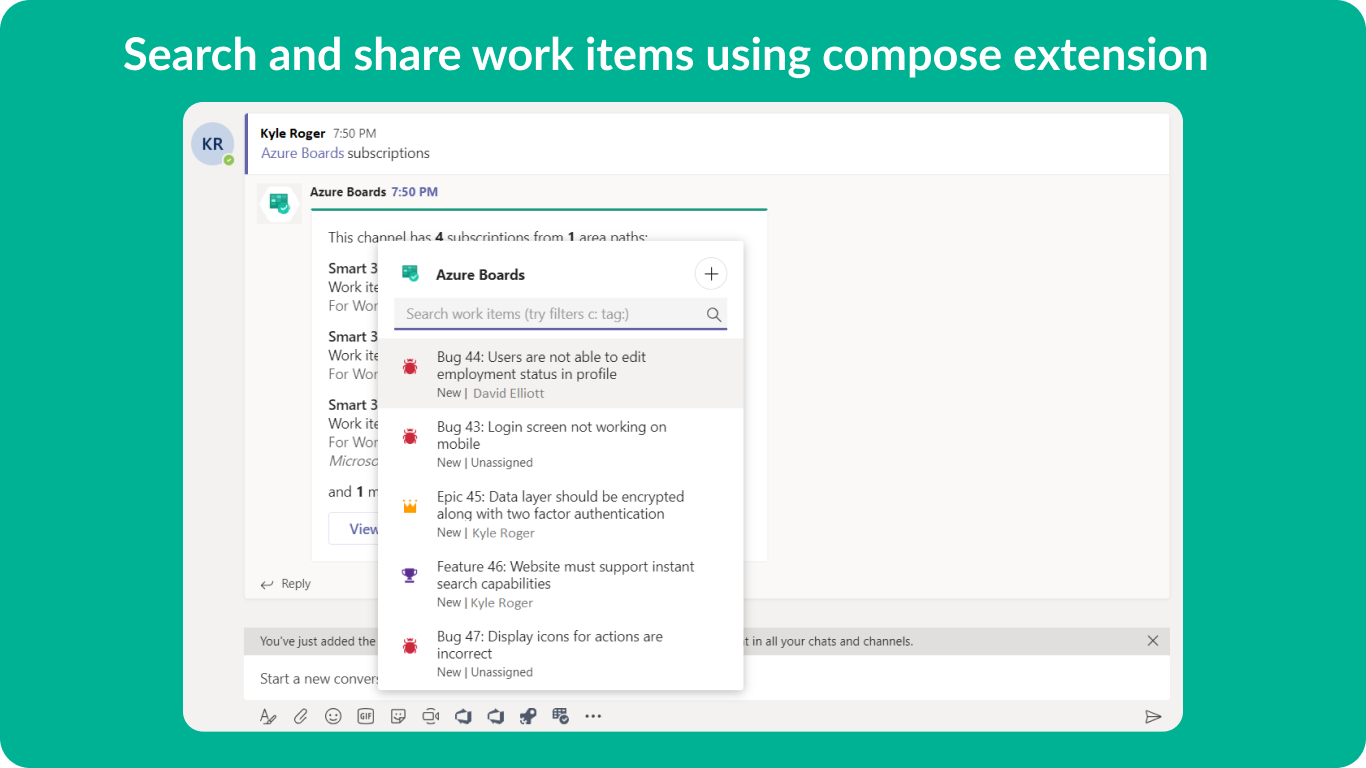The height and width of the screenshot is (768, 1366).
Task: Click the Reply arrow icon
Action: click(267, 584)
